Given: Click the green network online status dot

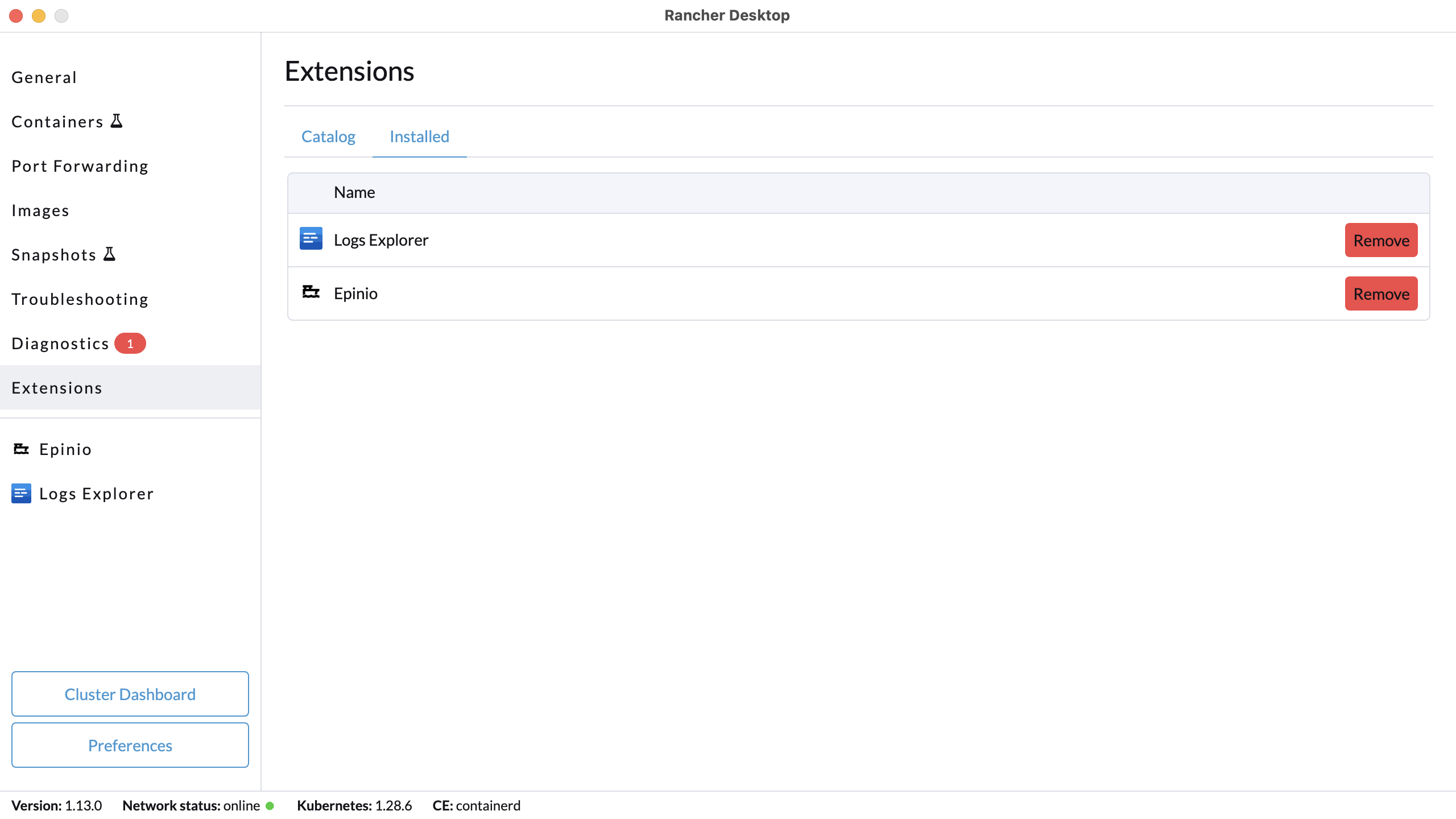Looking at the screenshot, I should 270,806.
